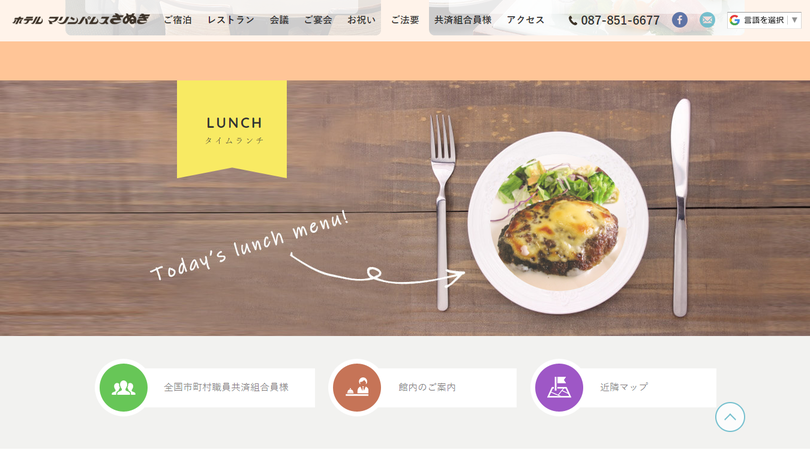This screenshot has height=456, width=810.
Task: Open the ご宿泊 menu item
Action: click(178, 20)
